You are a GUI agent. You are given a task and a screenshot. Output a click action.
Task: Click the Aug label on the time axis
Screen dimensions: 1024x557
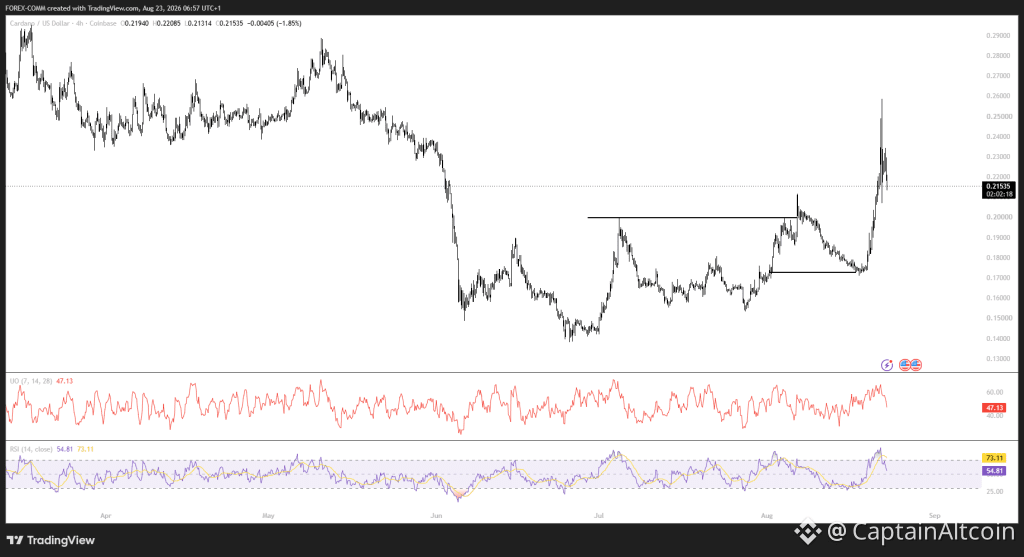pyautogui.click(x=767, y=516)
